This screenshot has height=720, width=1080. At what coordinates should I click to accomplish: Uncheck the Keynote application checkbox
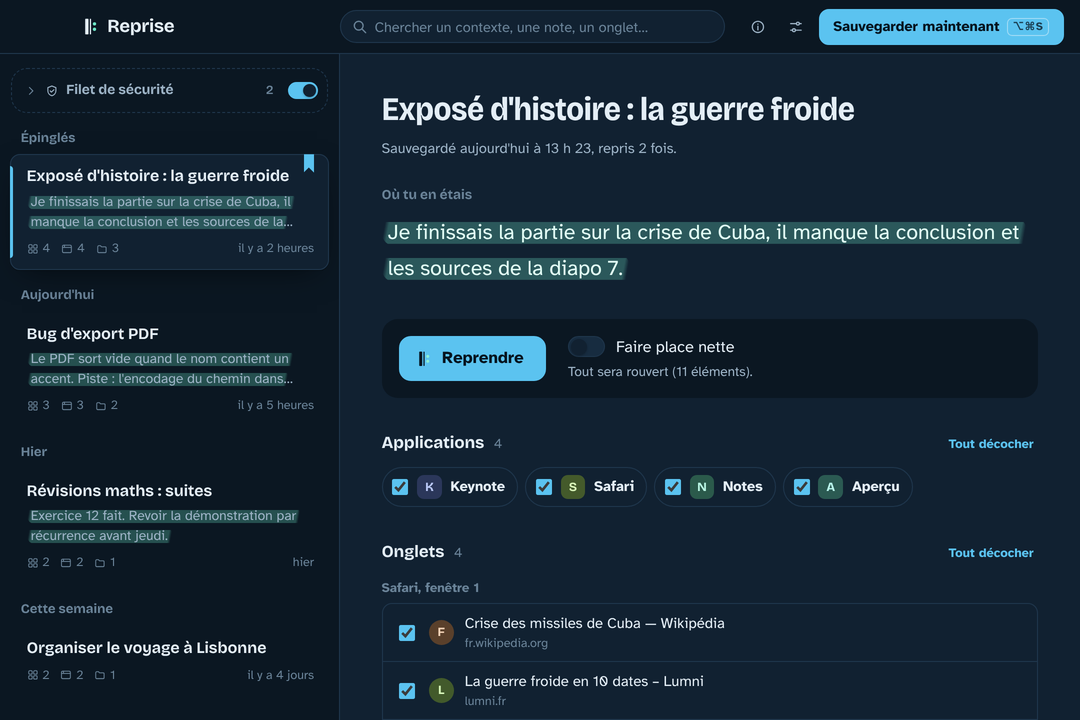[x=400, y=486]
